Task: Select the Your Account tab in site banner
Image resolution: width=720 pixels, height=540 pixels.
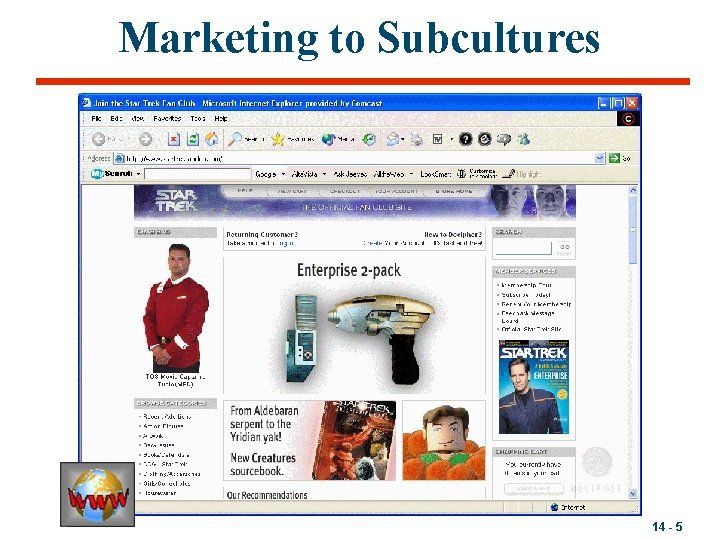Action: (397, 191)
